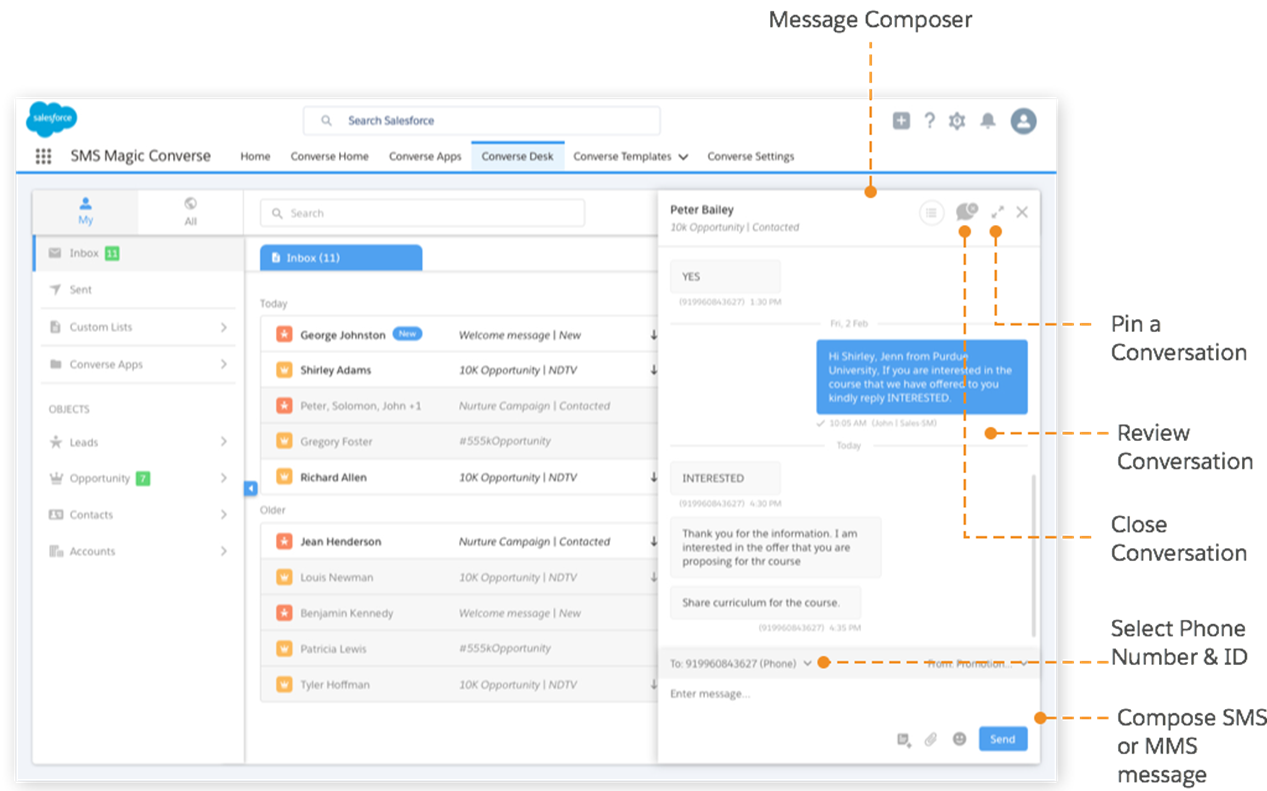Open the Converse Home tab
The height and width of the screenshot is (791, 1267).
tap(329, 156)
